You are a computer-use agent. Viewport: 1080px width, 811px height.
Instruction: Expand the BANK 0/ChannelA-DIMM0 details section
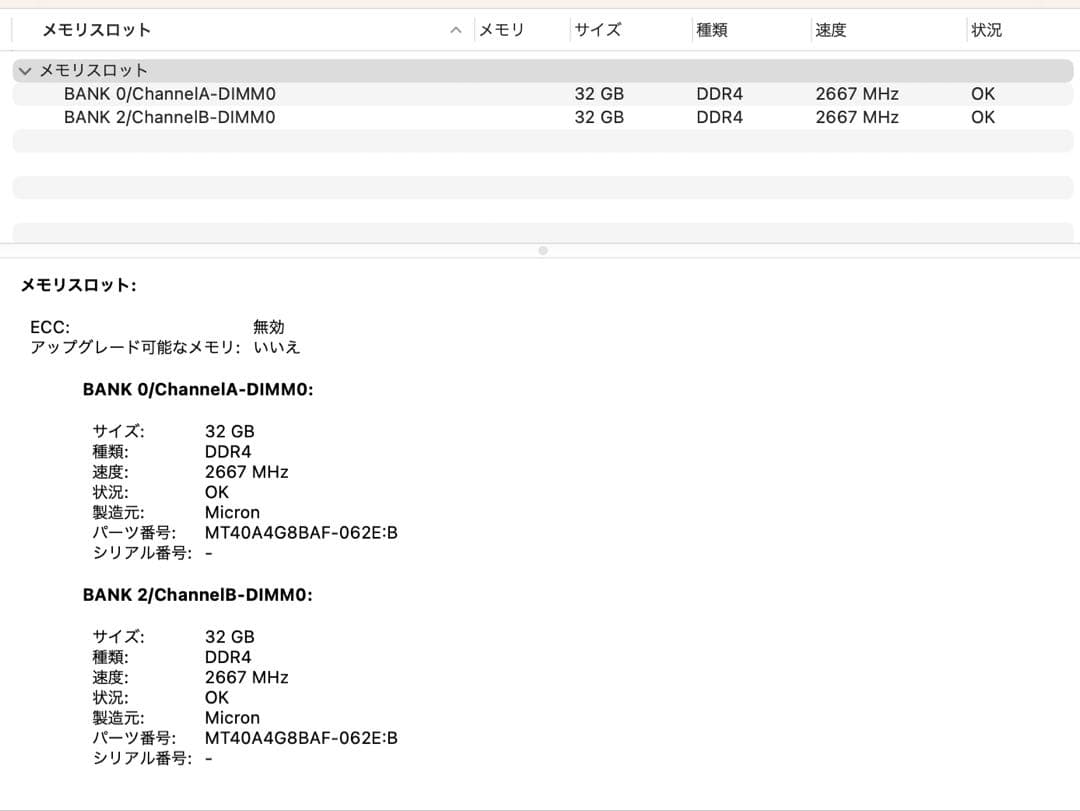pos(197,389)
